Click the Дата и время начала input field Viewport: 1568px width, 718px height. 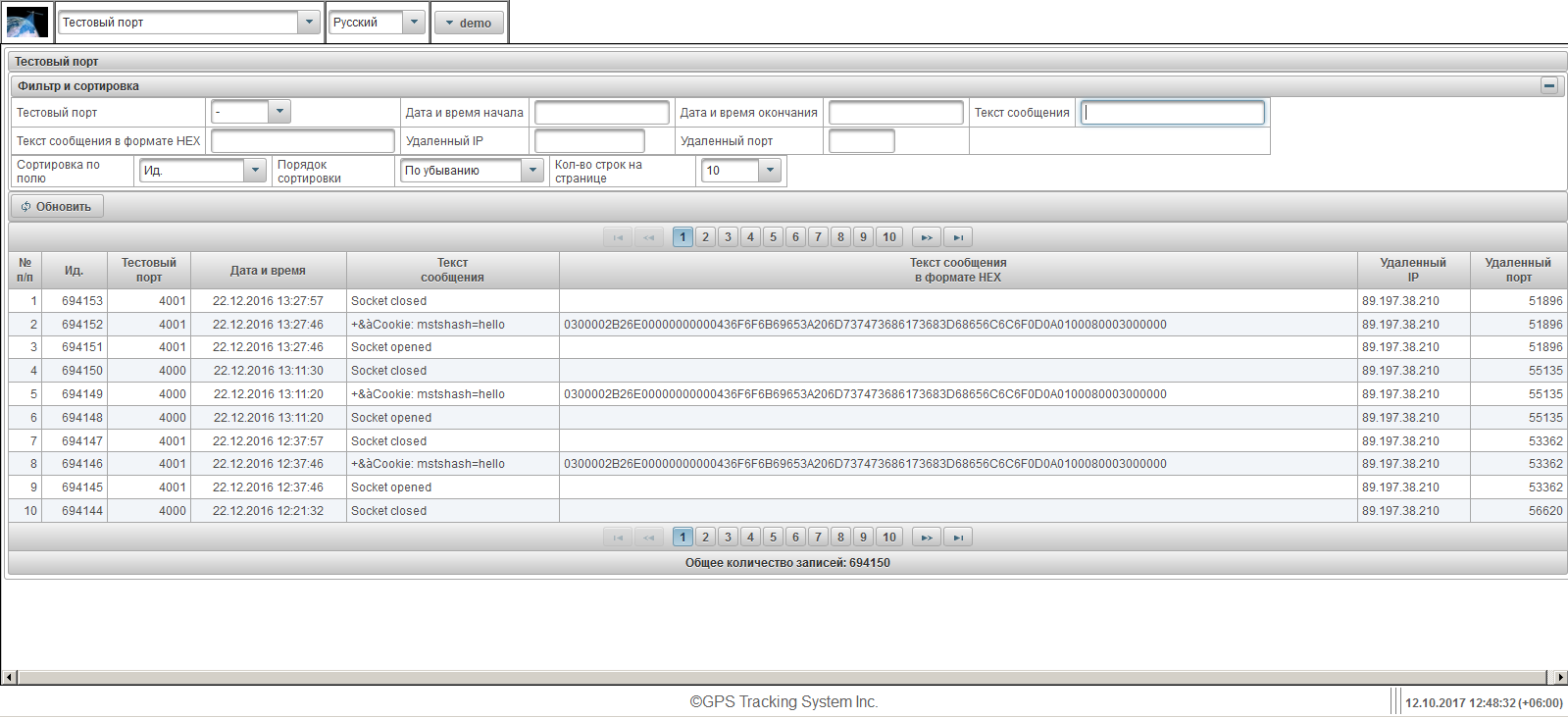coord(601,113)
